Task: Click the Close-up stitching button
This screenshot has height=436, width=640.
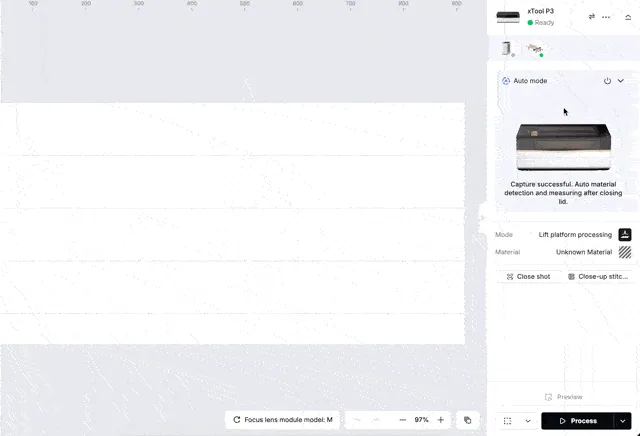Action: coord(598,276)
